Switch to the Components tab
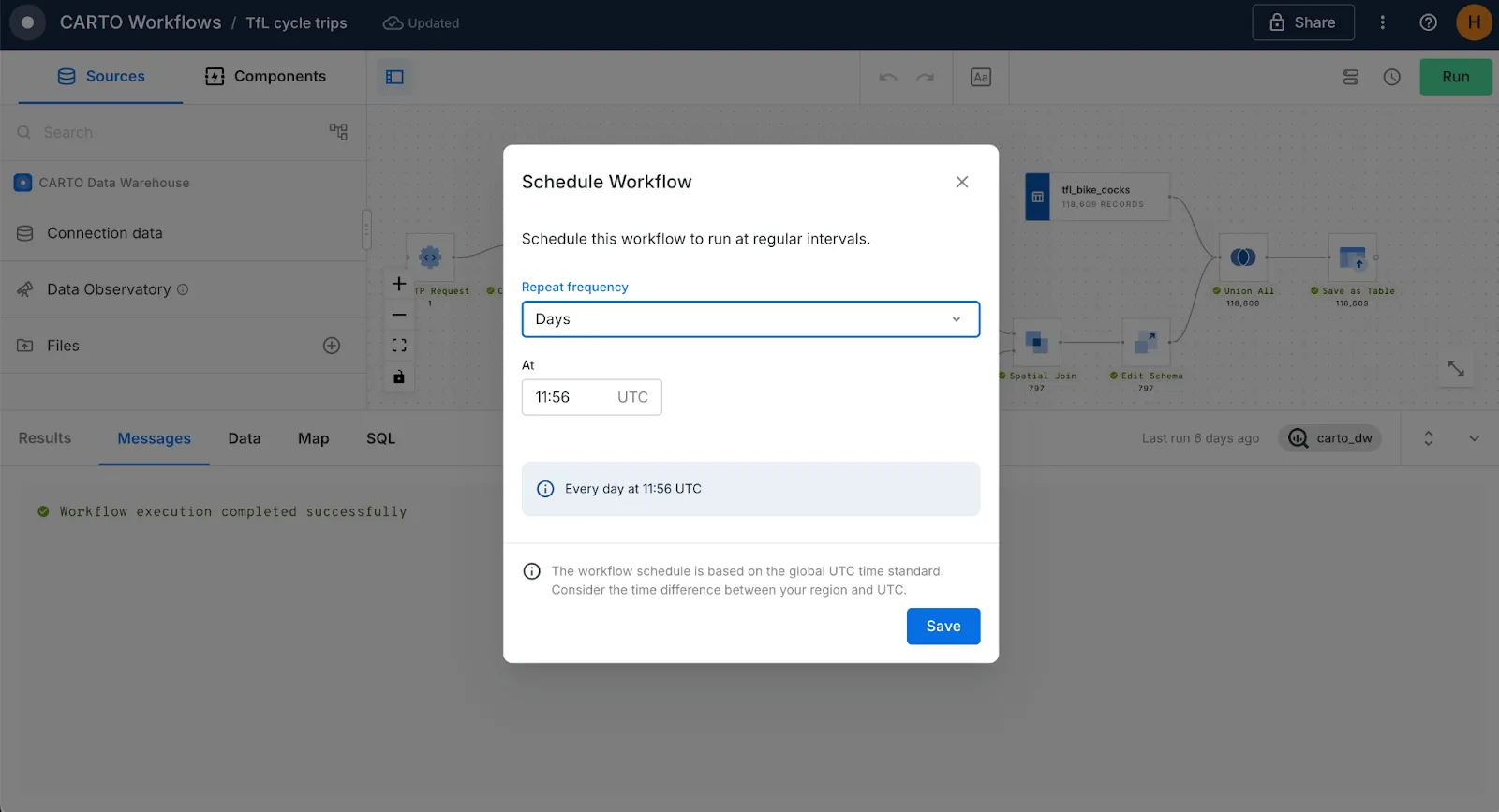 (x=266, y=77)
